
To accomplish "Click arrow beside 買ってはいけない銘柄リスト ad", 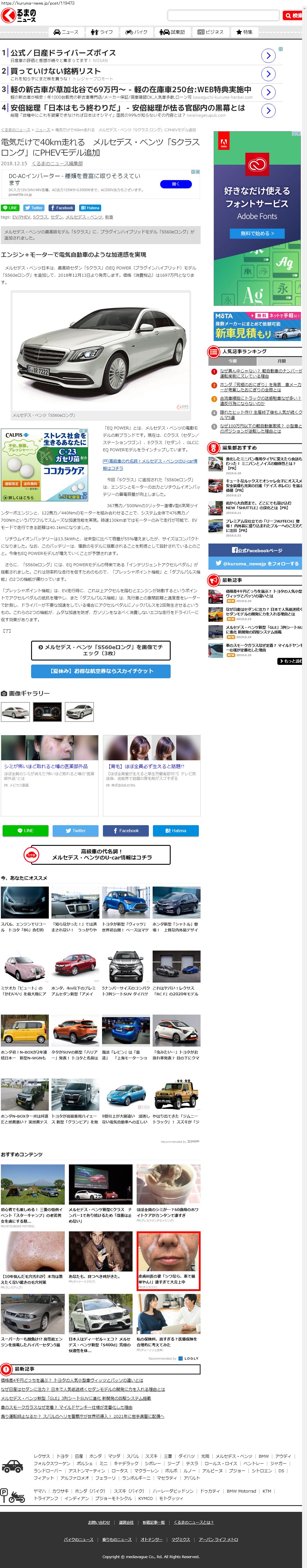I will [268, 74].
